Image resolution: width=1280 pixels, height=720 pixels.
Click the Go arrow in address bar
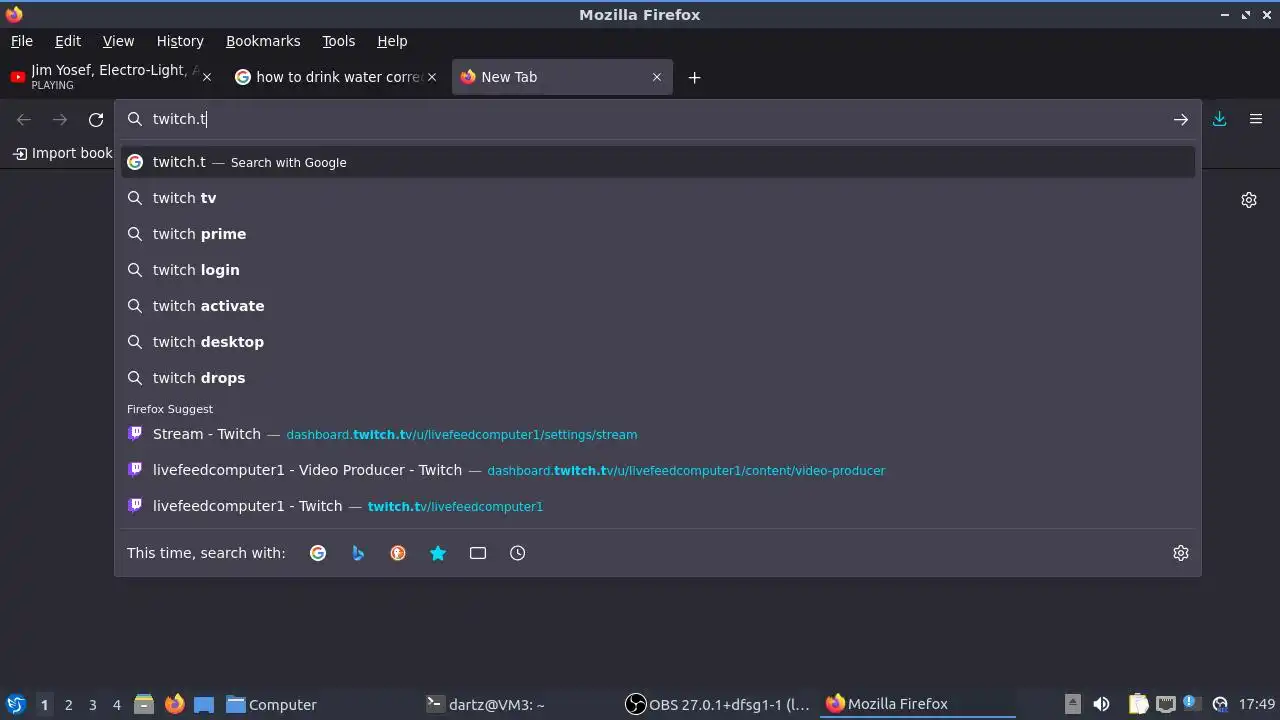tap(1181, 119)
